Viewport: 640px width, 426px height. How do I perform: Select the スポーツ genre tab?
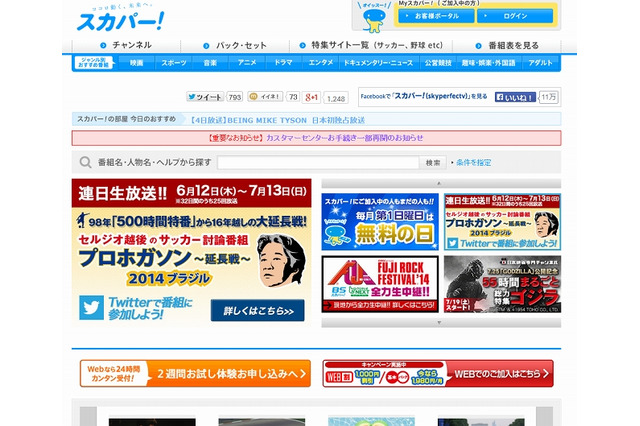(x=173, y=63)
